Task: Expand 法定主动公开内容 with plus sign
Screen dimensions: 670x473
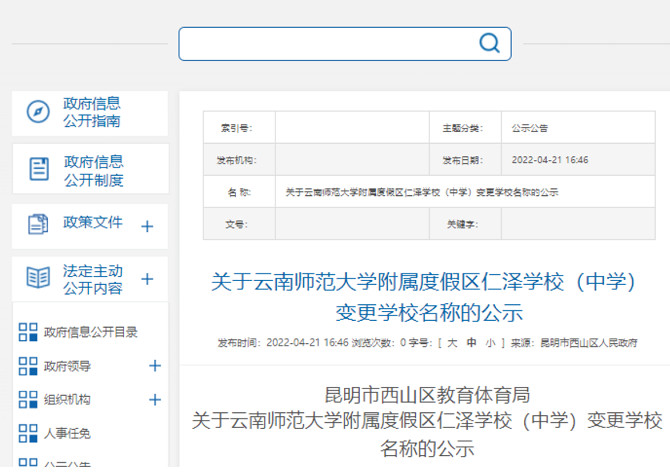Action: pyautogui.click(x=147, y=279)
